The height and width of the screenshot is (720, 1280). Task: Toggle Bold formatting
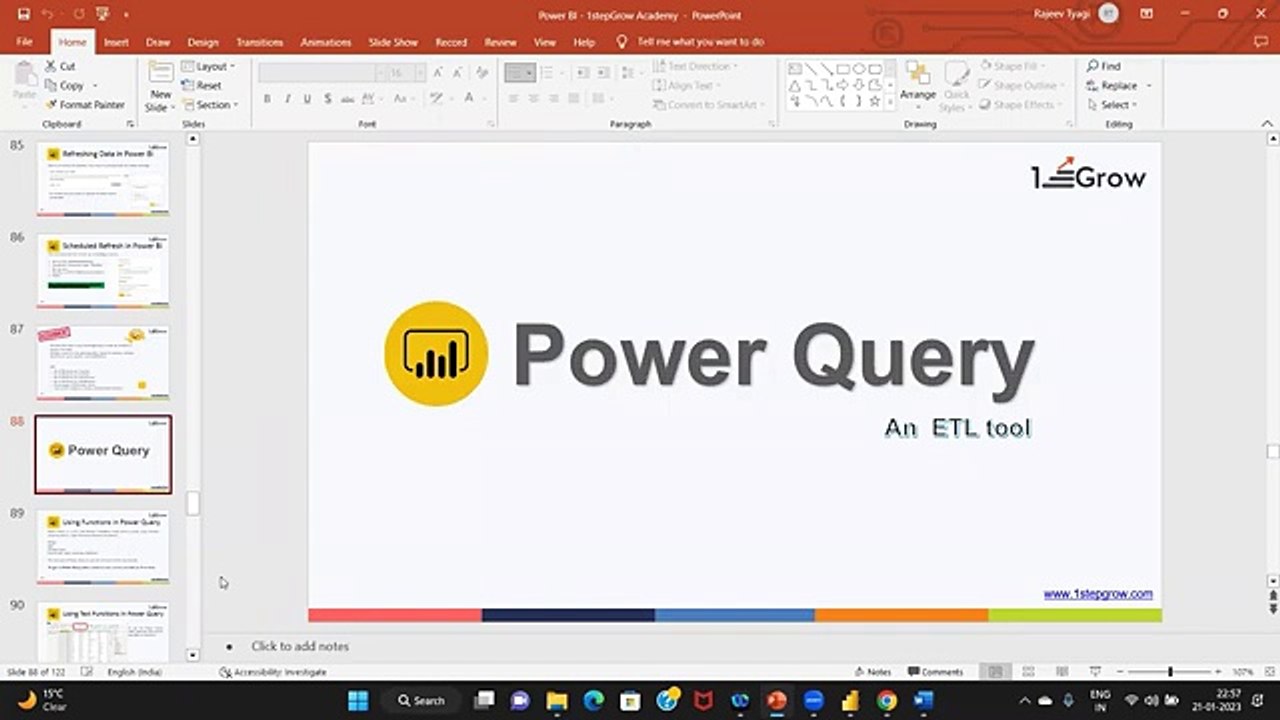(x=267, y=99)
